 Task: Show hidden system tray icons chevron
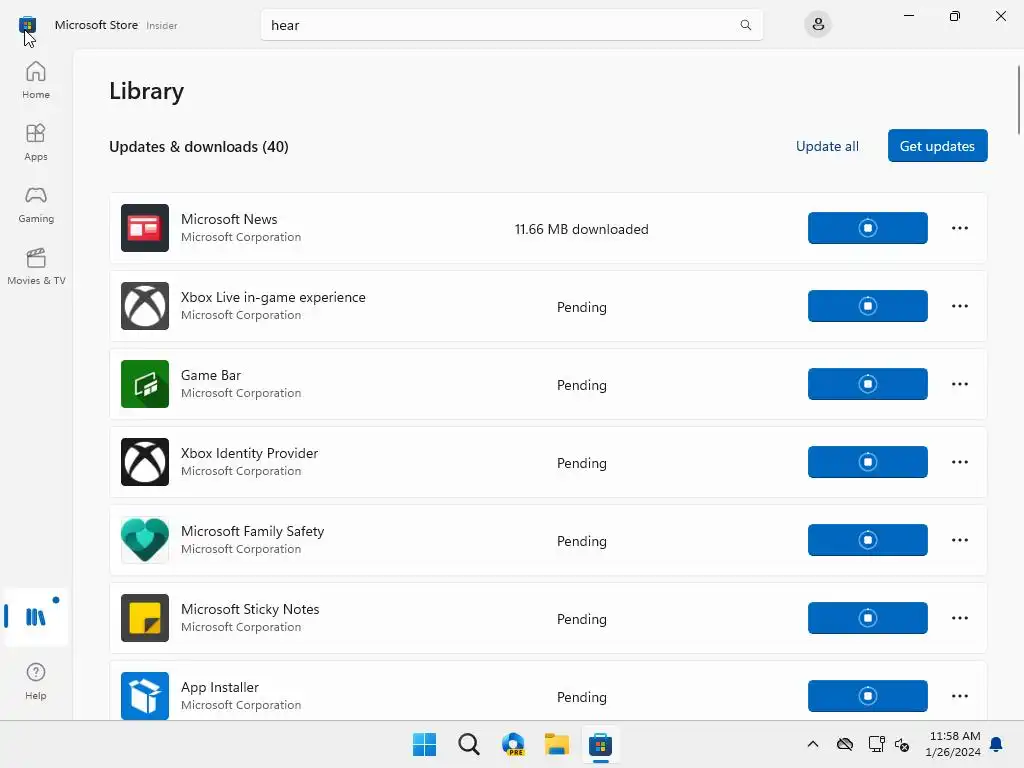tap(812, 744)
